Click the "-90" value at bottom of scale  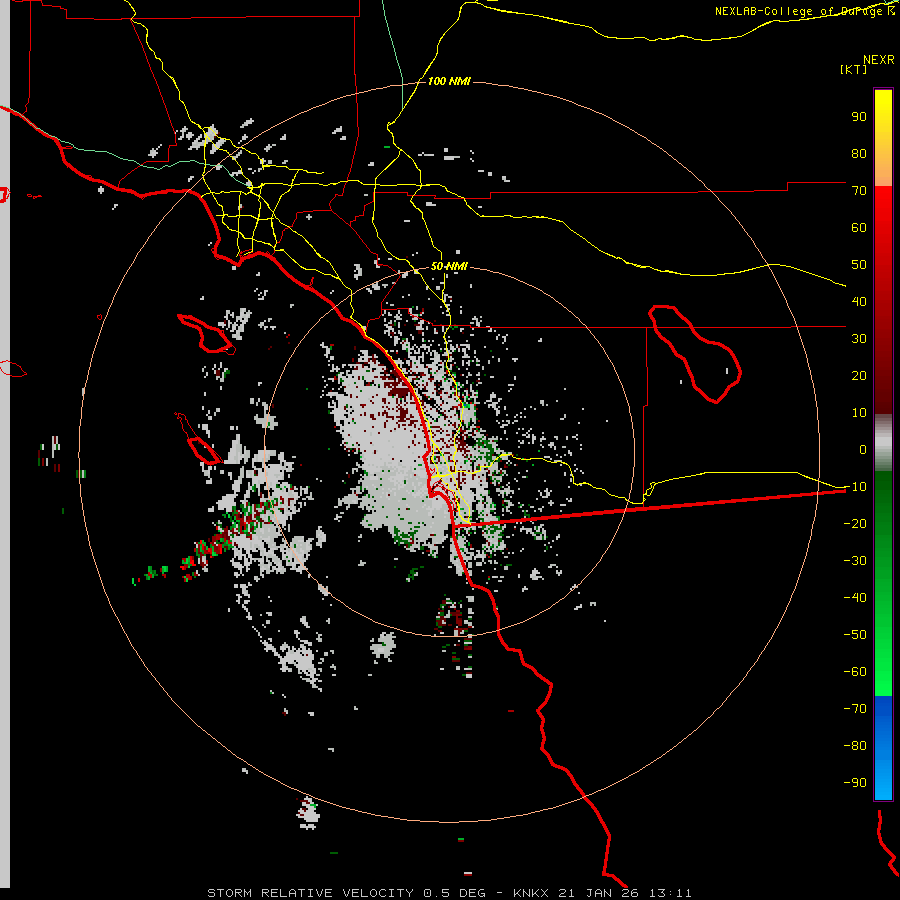tap(855, 783)
